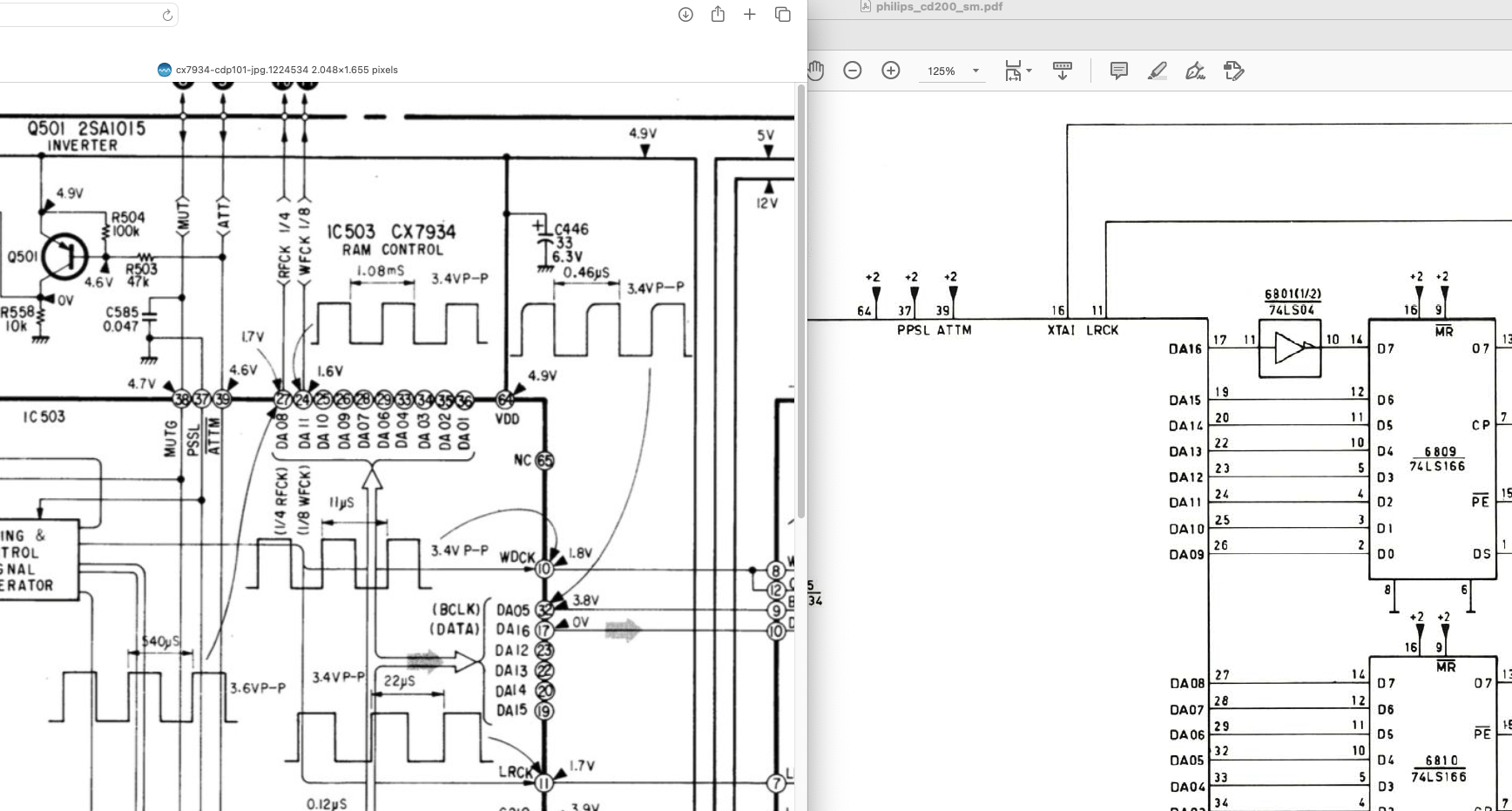Viewport: 1512px width, 811px height.
Task: Click the Q501 2SA1015 label
Action: click(86, 128)
